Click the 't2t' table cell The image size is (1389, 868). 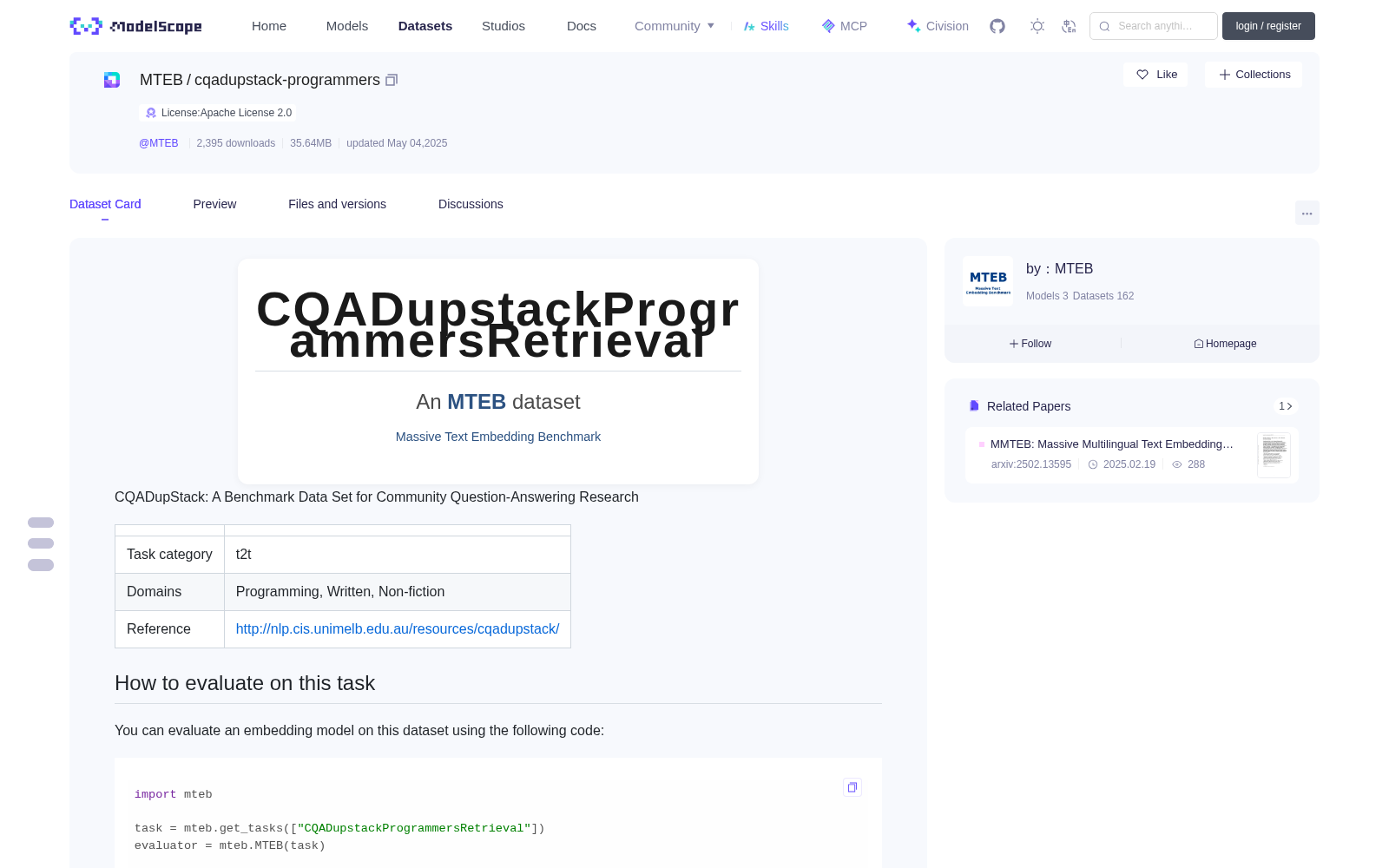pyautogui.click(x=398, y=555)
